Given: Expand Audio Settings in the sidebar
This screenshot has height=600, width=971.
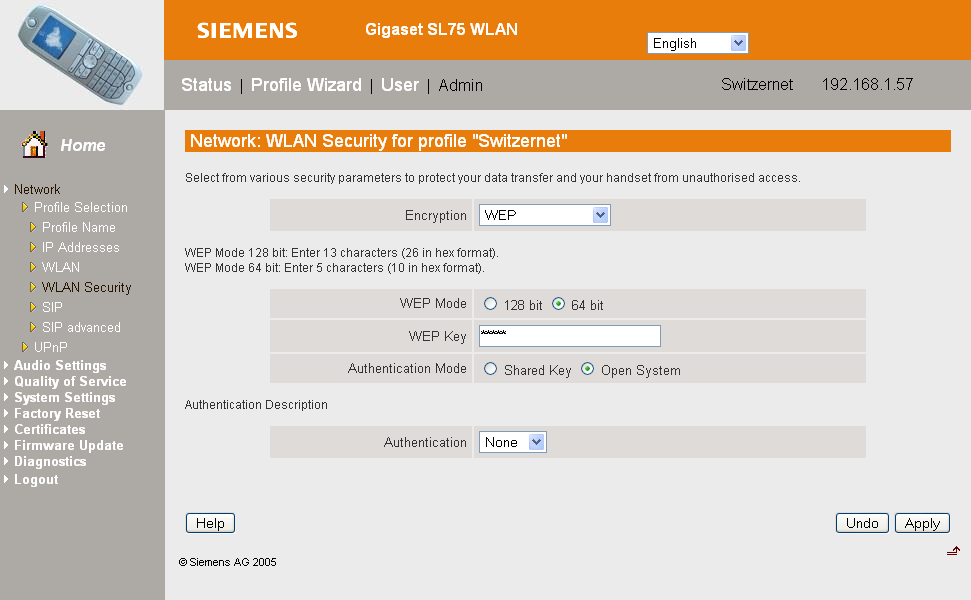Looking at the screenshot, I should coord(60,365).
